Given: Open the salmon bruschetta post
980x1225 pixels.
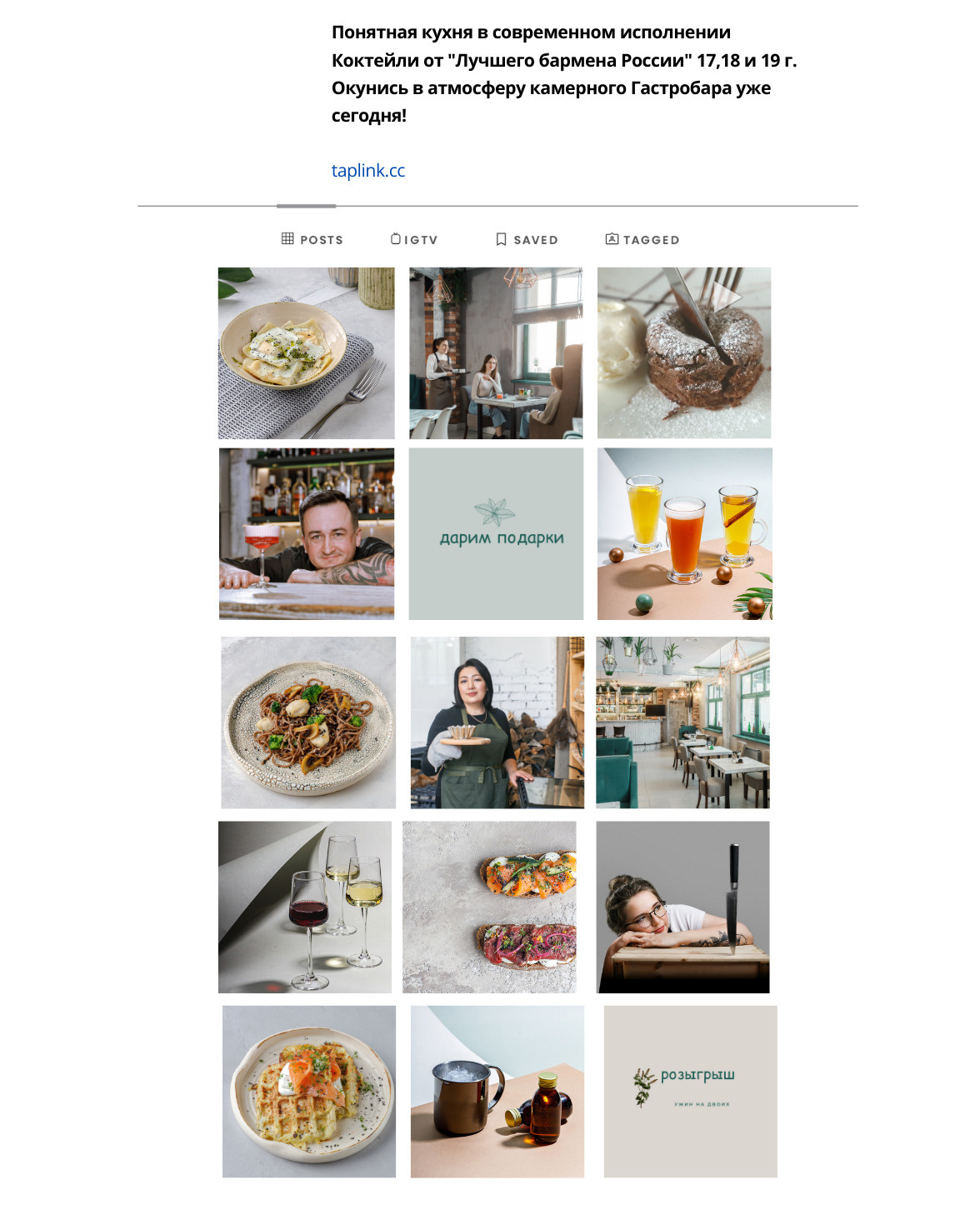Looking at the screenshot, I should pyautogui.click(x=489, y=907).
